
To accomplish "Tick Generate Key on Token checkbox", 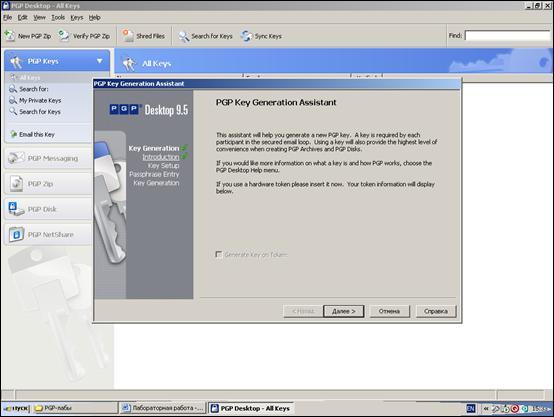I will pyautogui.click(x=219, y=254).
